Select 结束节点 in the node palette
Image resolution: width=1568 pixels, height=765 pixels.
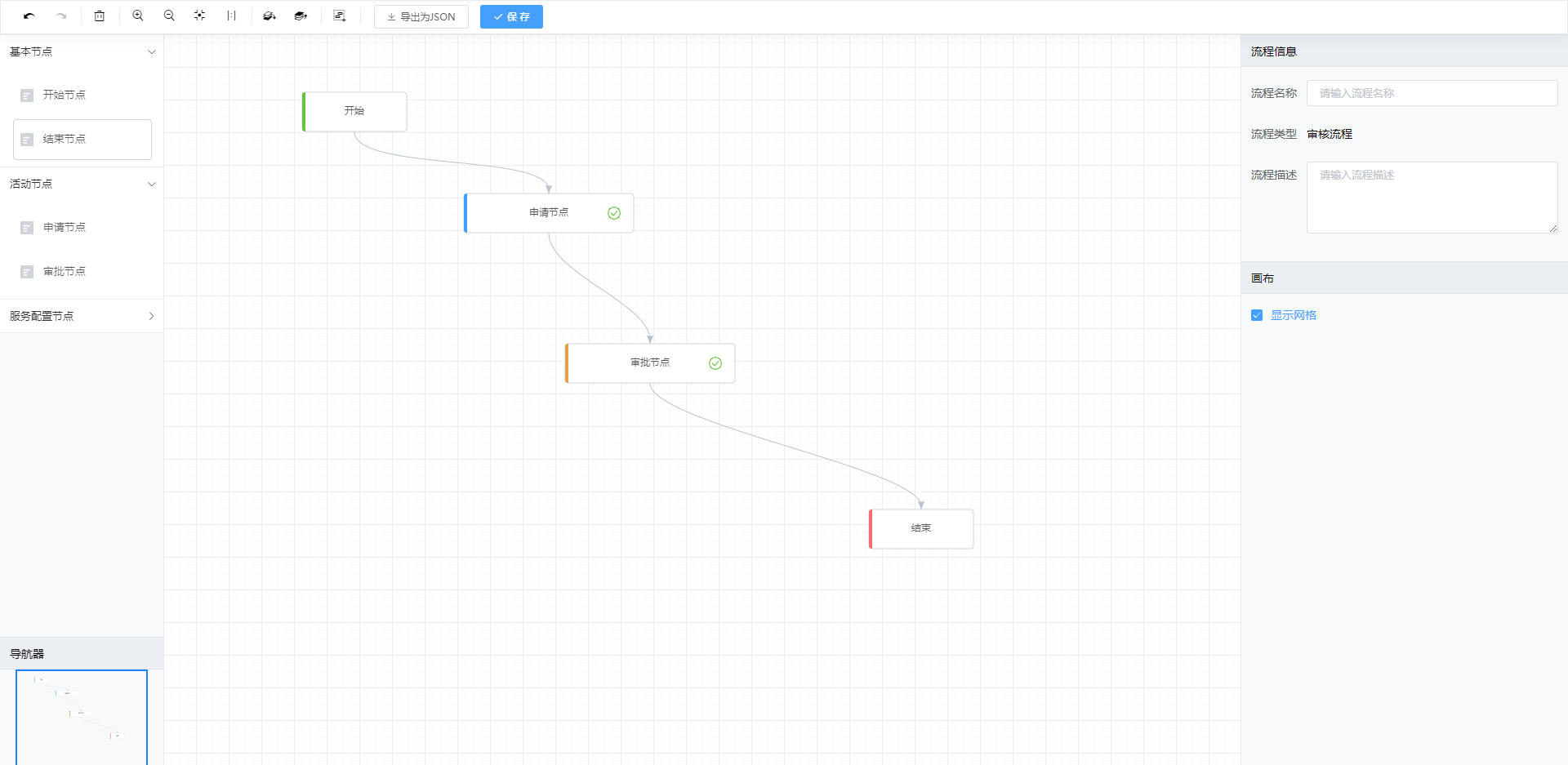tap(82, 140)
